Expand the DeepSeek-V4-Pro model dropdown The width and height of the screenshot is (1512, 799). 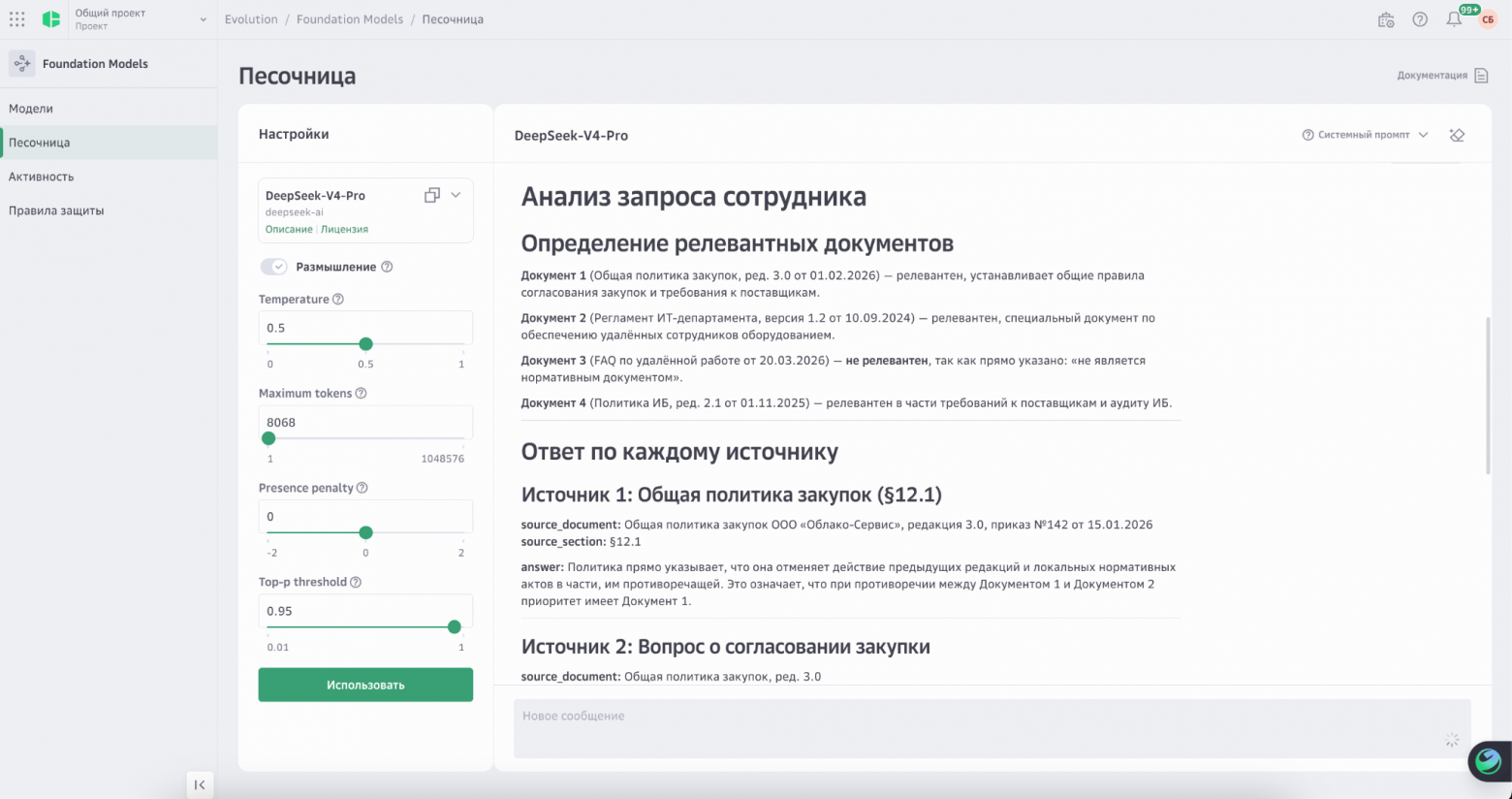[x=456, y=195]
